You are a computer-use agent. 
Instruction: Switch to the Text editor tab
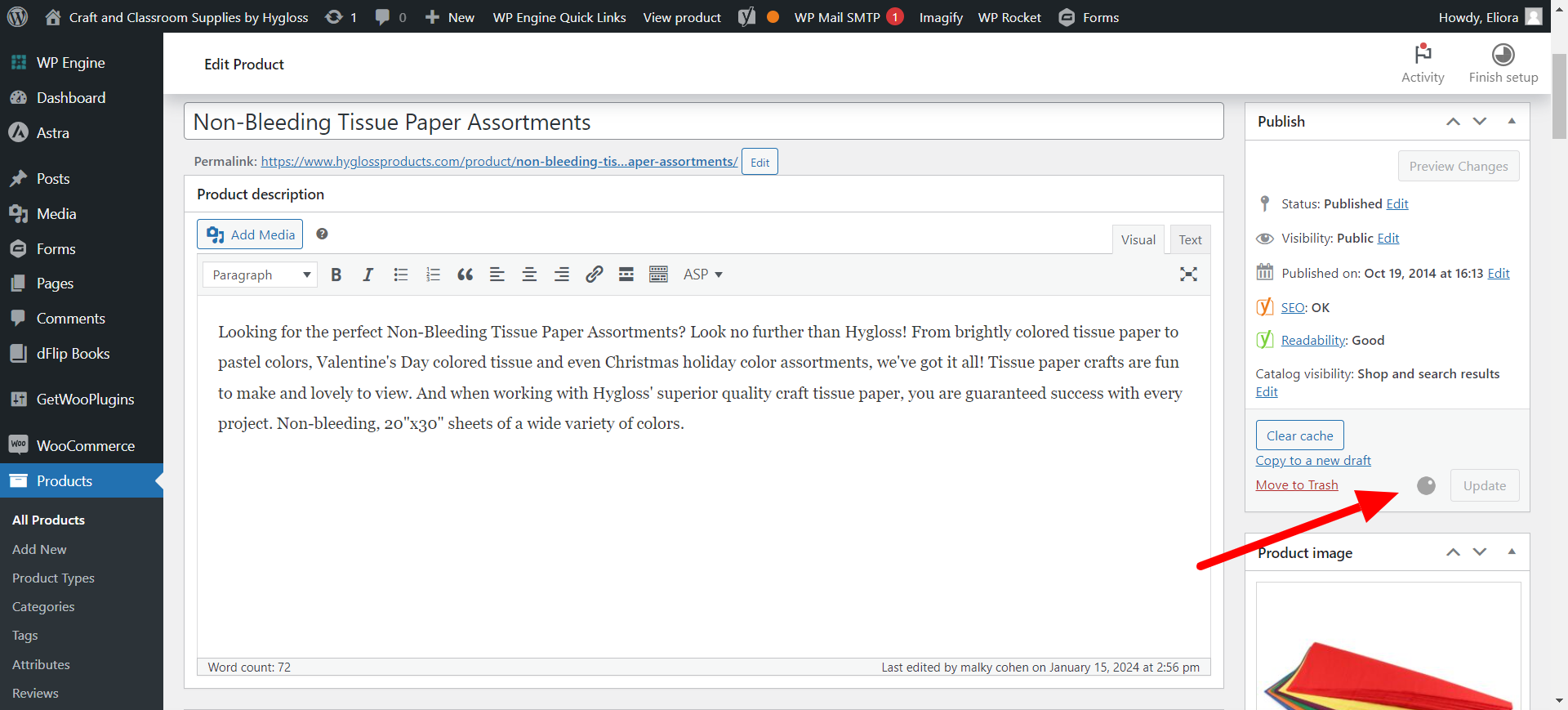1190,239
